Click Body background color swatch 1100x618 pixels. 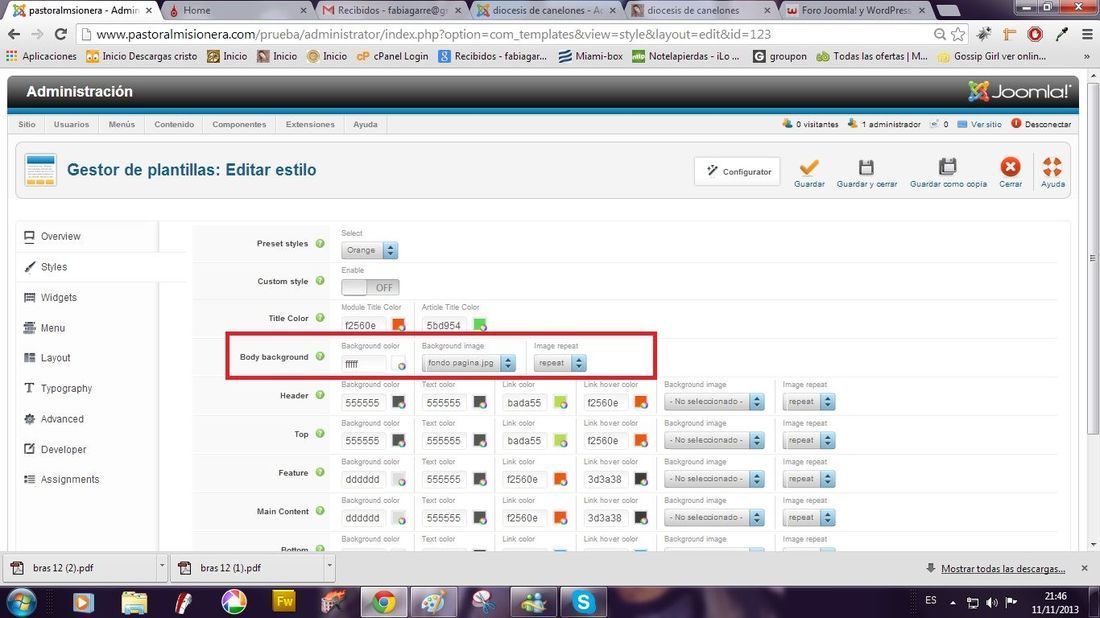[398, 364]
